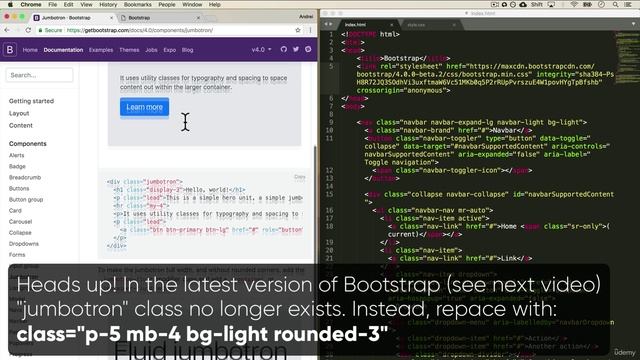This screenshot has height=360, width=640.
Task: Go to Button group in the sidebar
Action: tap(26, 199)
